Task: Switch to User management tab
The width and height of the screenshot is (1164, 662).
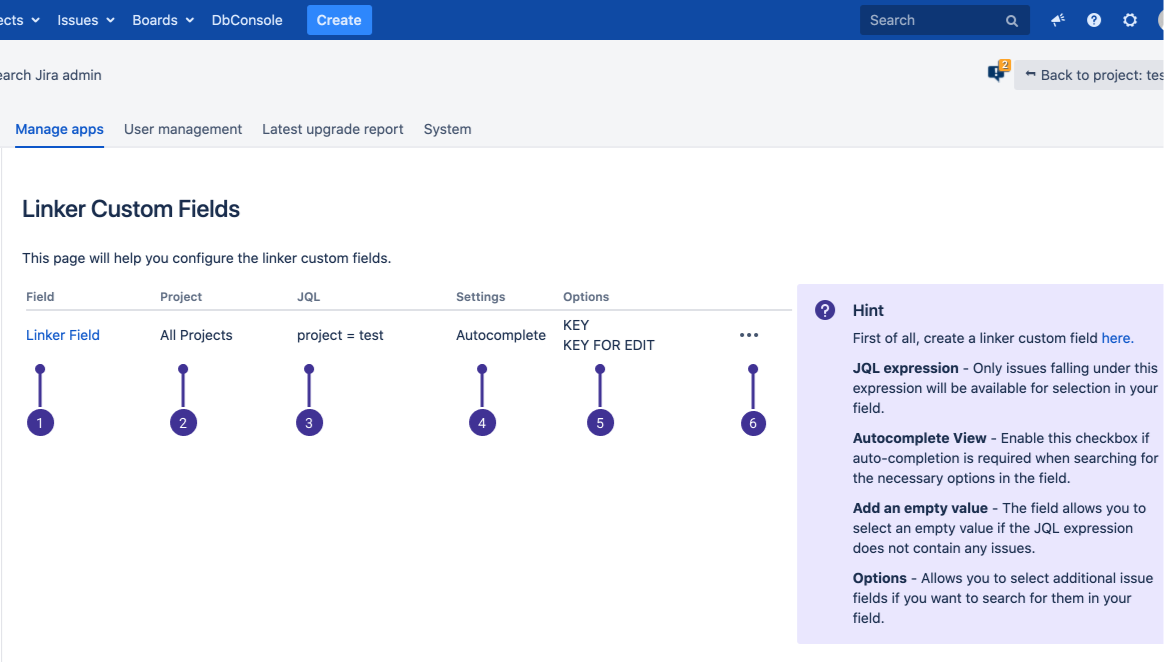Action: coord(183,129)
